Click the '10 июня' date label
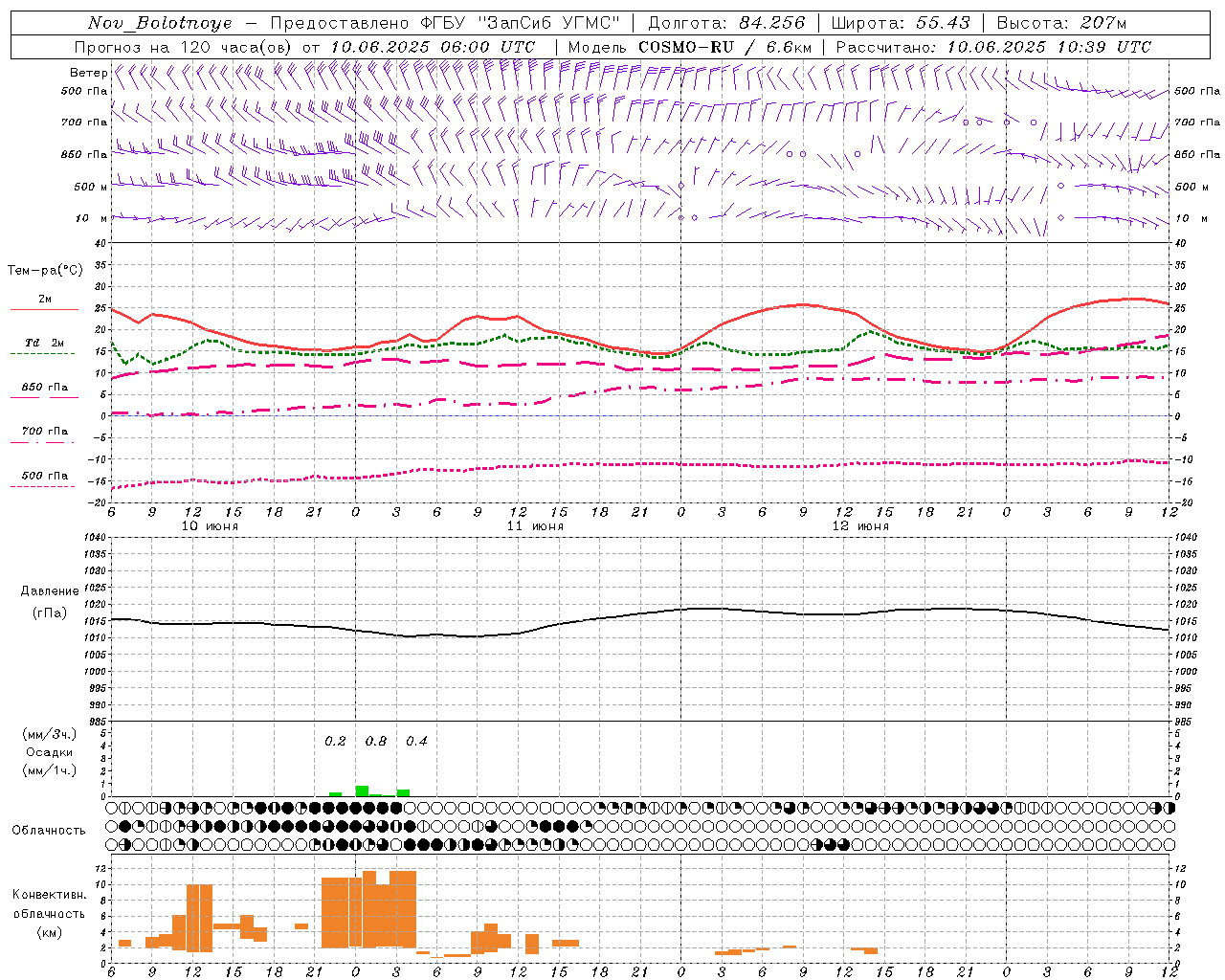The height and width of the screenshot is (980, 1225). coord(210,526)
